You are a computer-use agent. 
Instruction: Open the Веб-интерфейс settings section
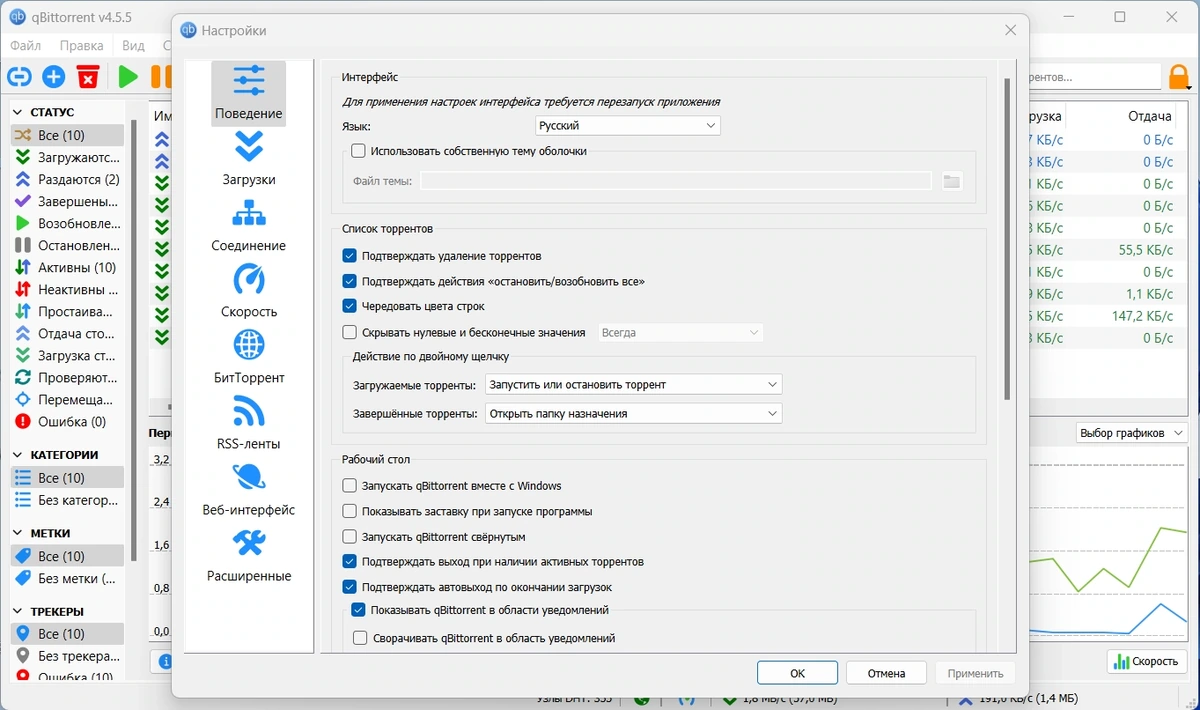(248, 489)
